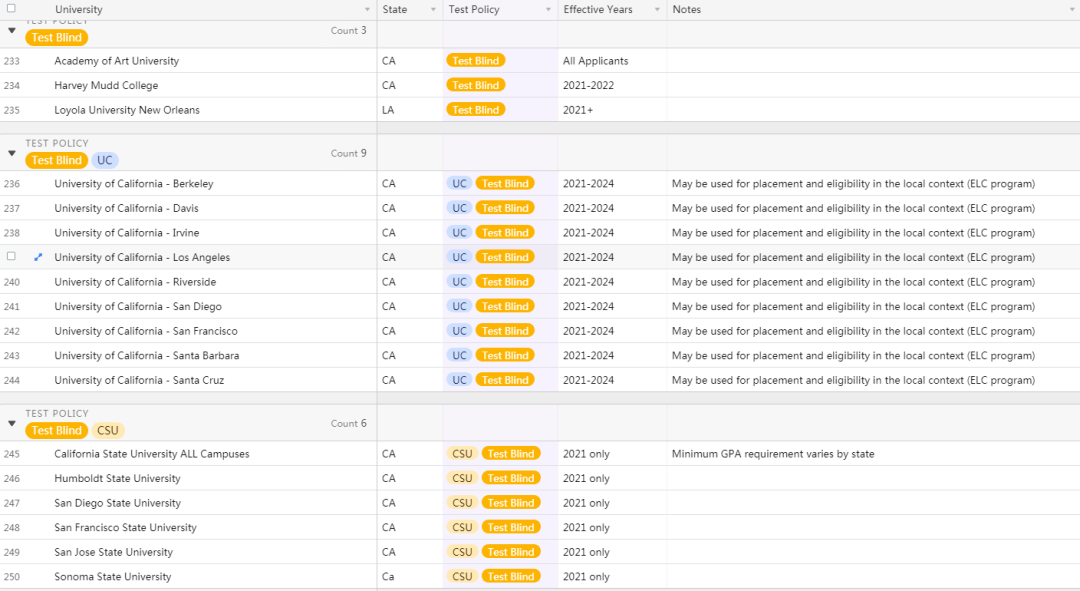Check the University of California - Los Angeles row checkbox
This screenshot has width=1080, height=591.
pyautogui.click(x=11, y=256)
